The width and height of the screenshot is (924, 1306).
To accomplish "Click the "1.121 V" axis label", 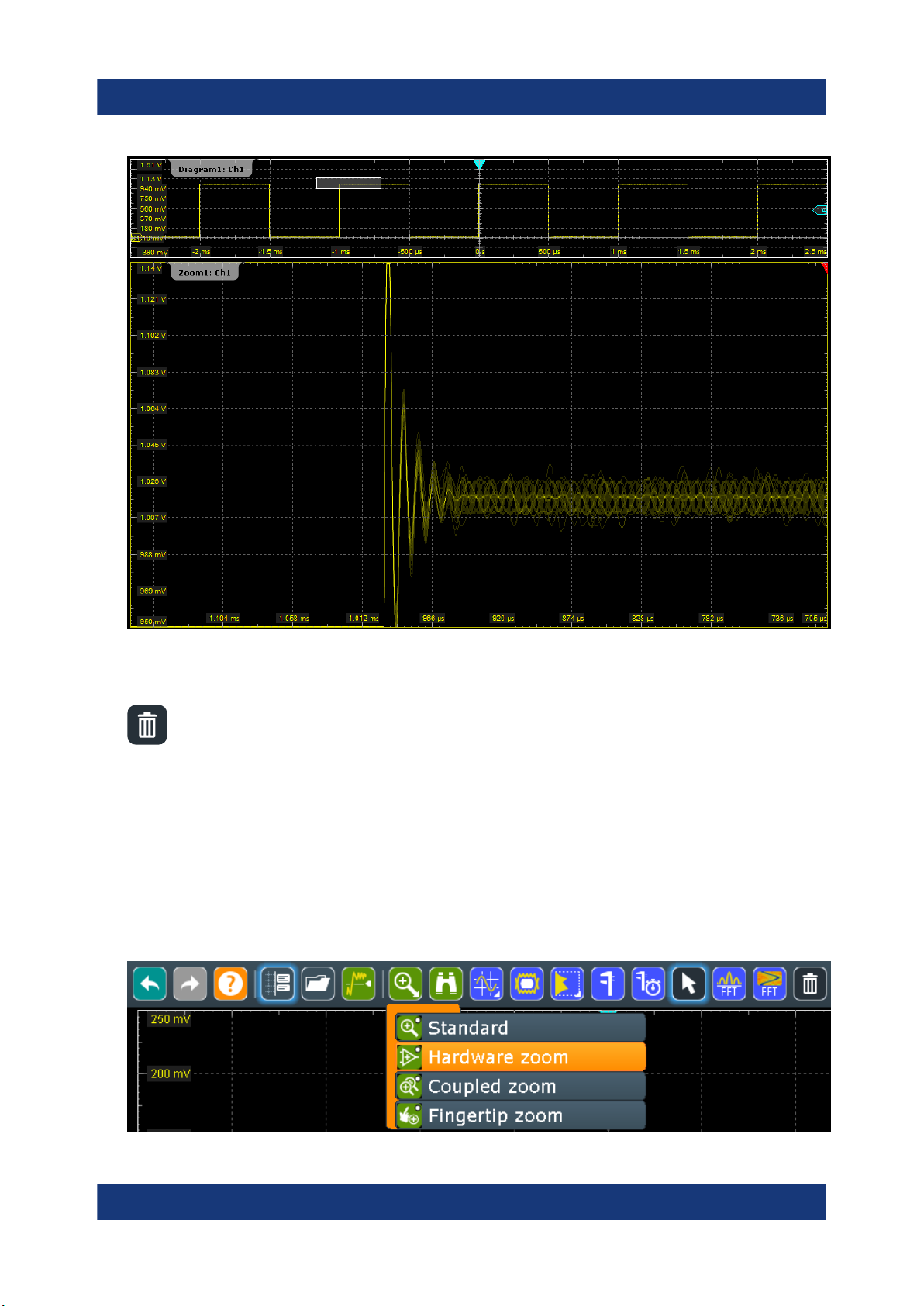I will point(152,299).
